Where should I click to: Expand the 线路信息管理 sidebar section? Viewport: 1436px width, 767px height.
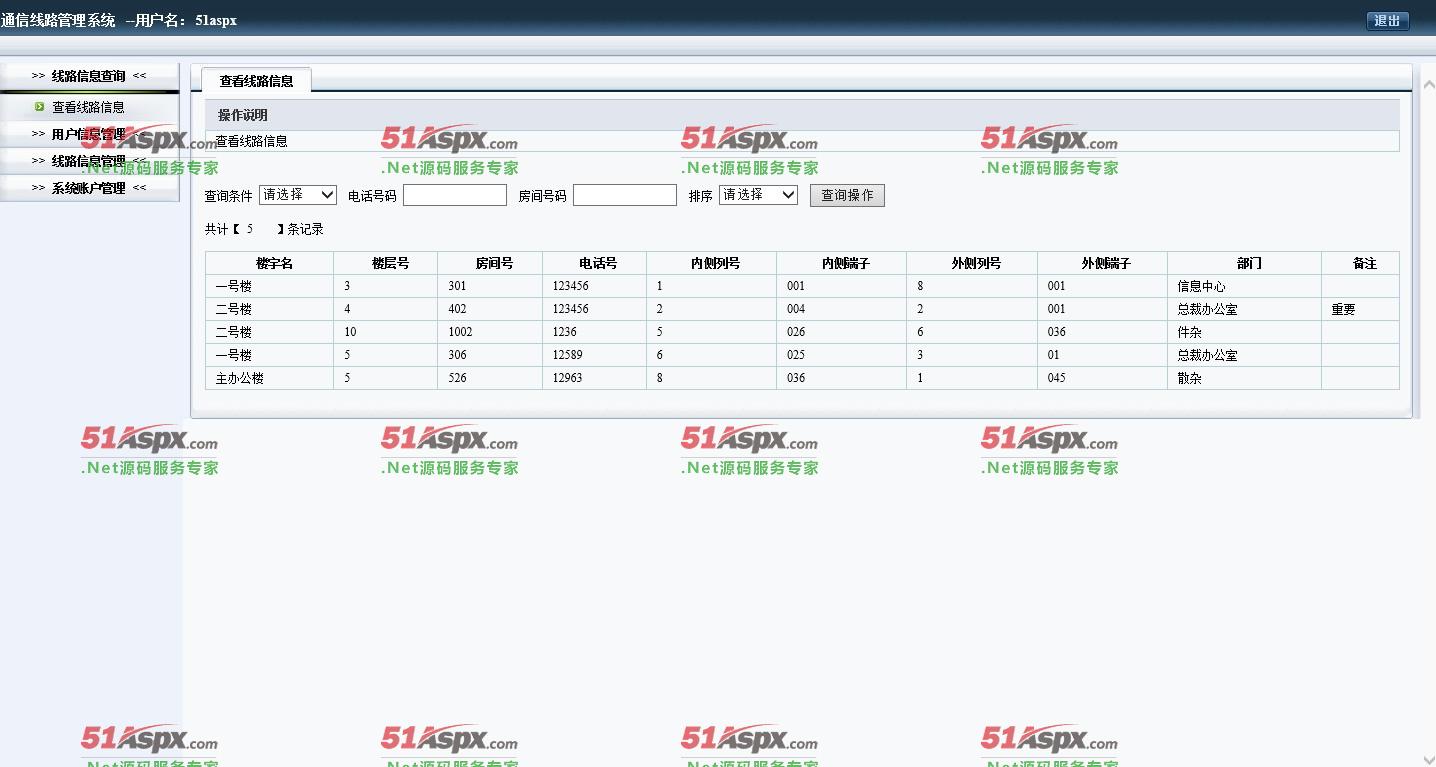pos(89,161)
